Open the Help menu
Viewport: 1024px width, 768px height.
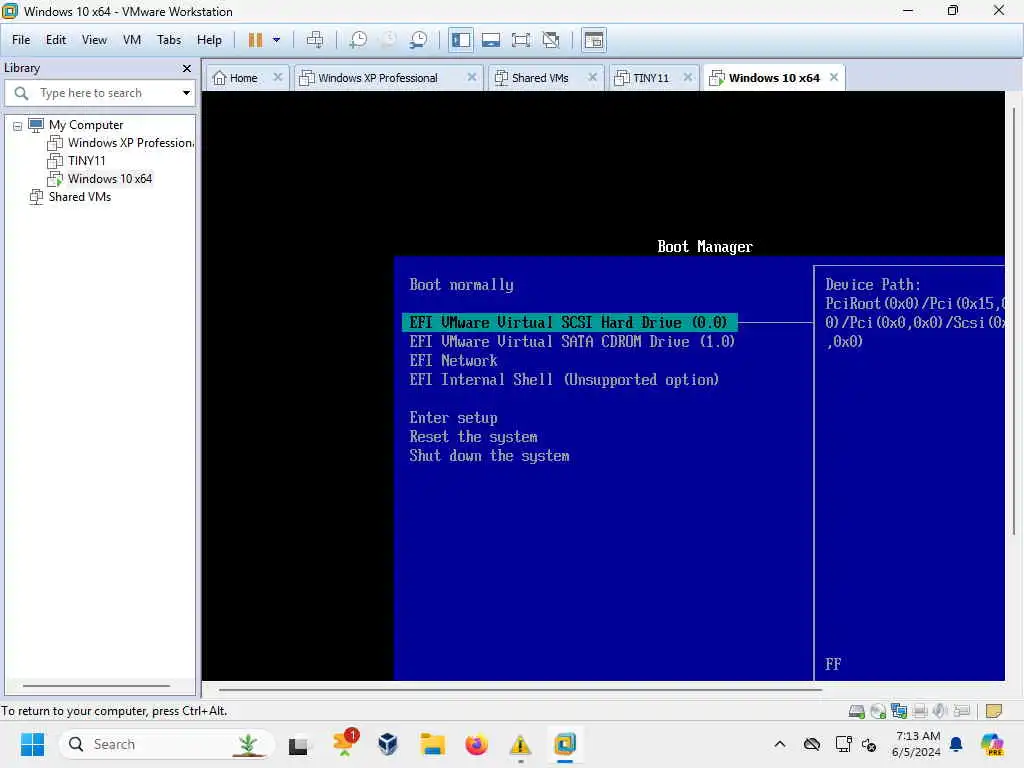[209, 40]
